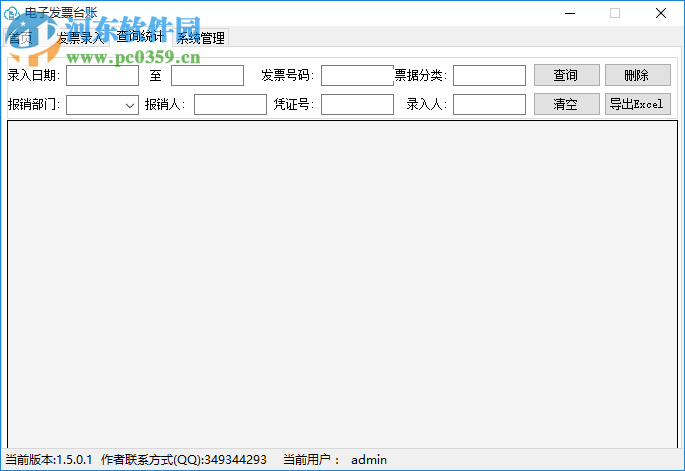Click the 录入人 label
Screen dimensions: 685x471
point(426,104)
